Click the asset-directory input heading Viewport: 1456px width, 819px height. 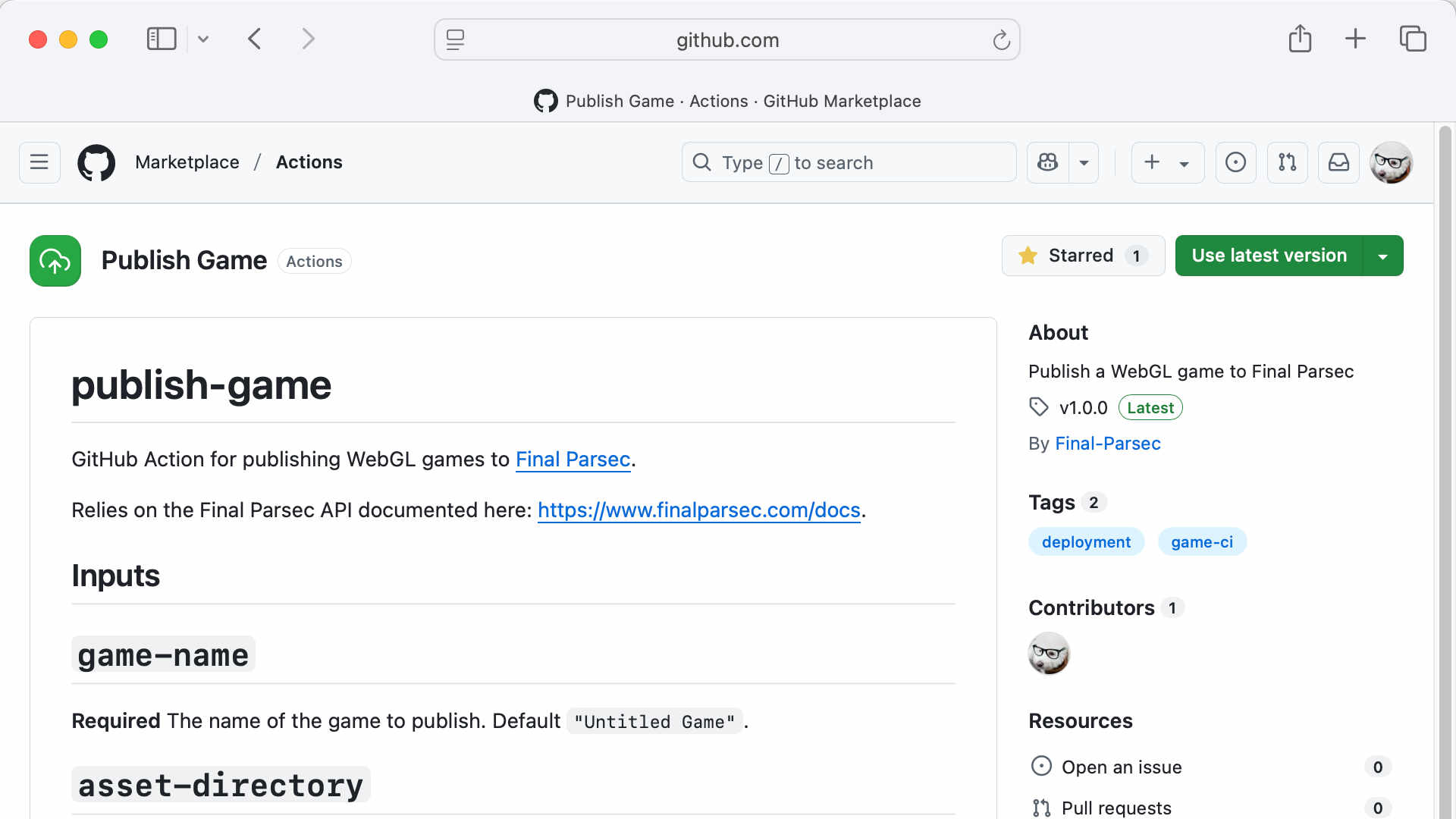tap(221, 786)
